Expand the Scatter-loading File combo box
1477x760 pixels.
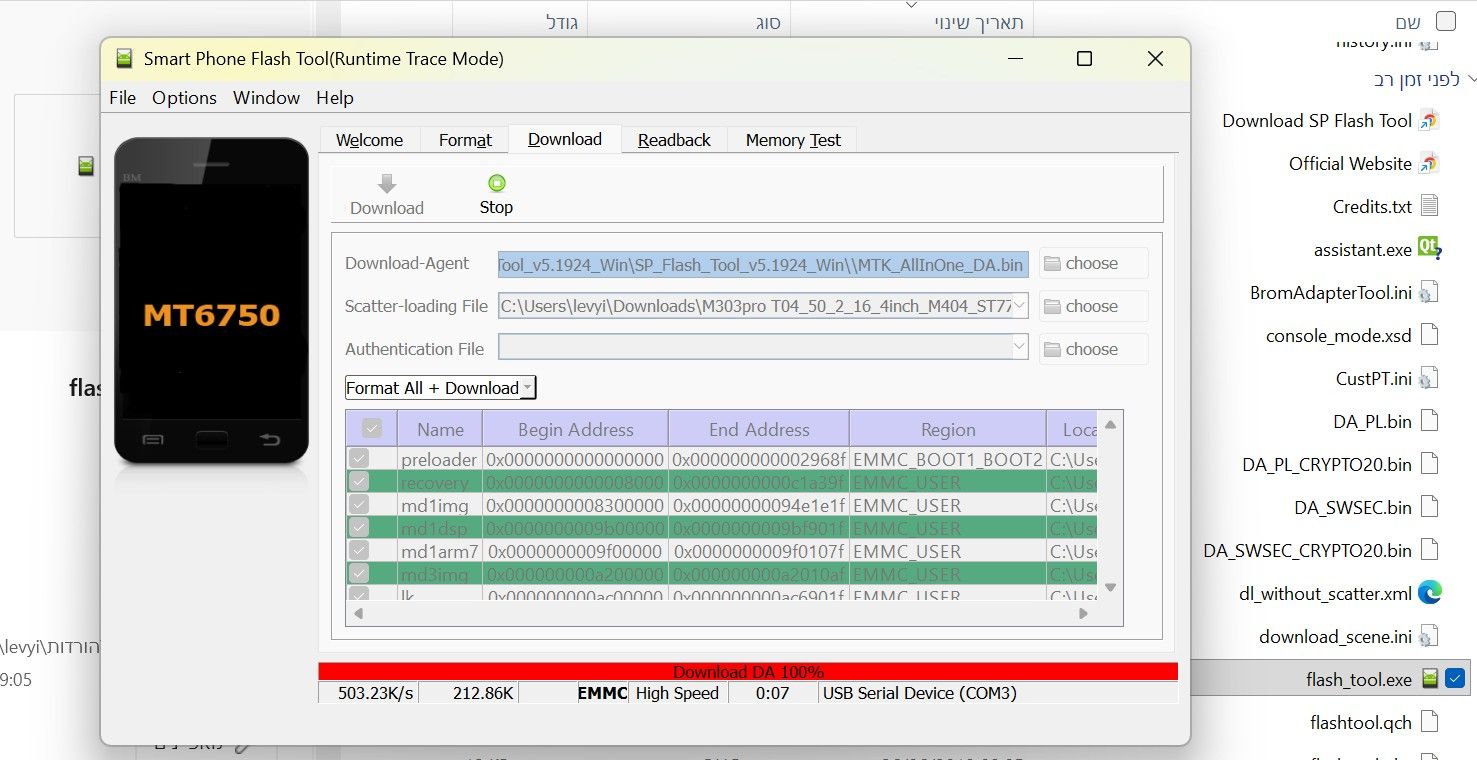click(1019, 306)
